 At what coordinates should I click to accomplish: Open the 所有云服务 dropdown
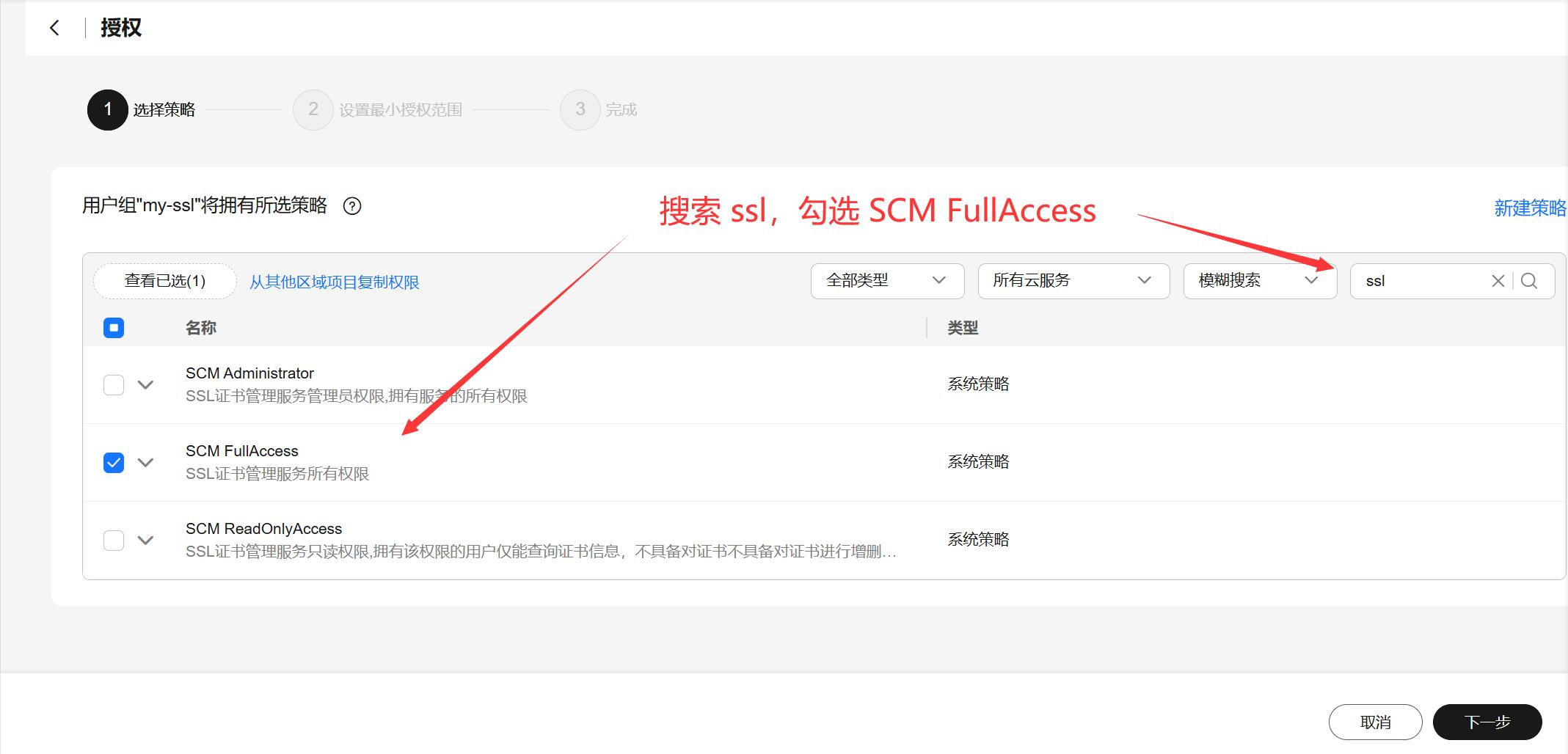(1073, 281)
